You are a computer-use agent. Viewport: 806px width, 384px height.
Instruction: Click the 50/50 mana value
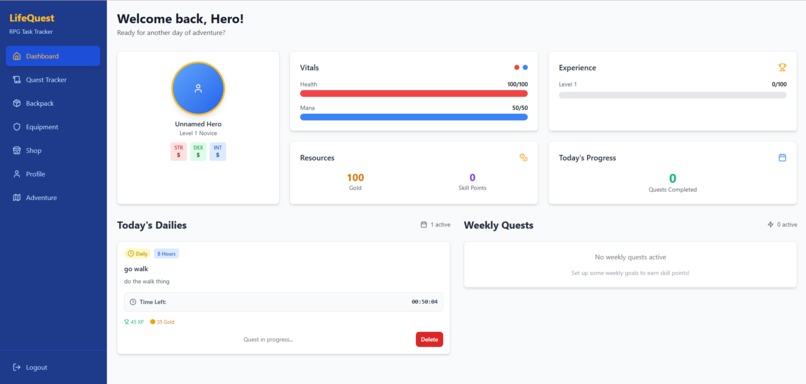520,108
